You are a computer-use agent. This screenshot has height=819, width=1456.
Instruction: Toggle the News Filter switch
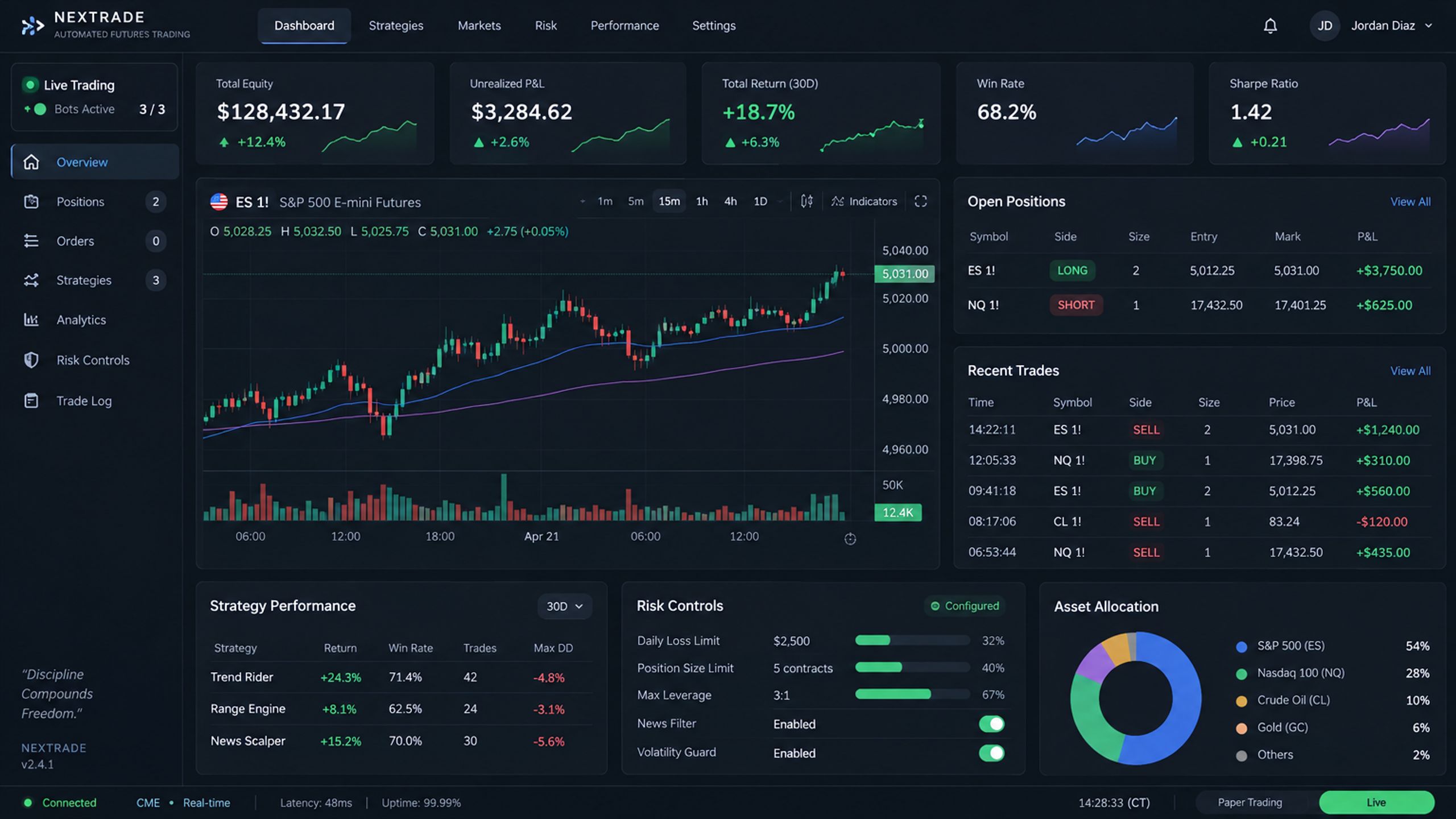pyautogui.click(x=991, y=724)
